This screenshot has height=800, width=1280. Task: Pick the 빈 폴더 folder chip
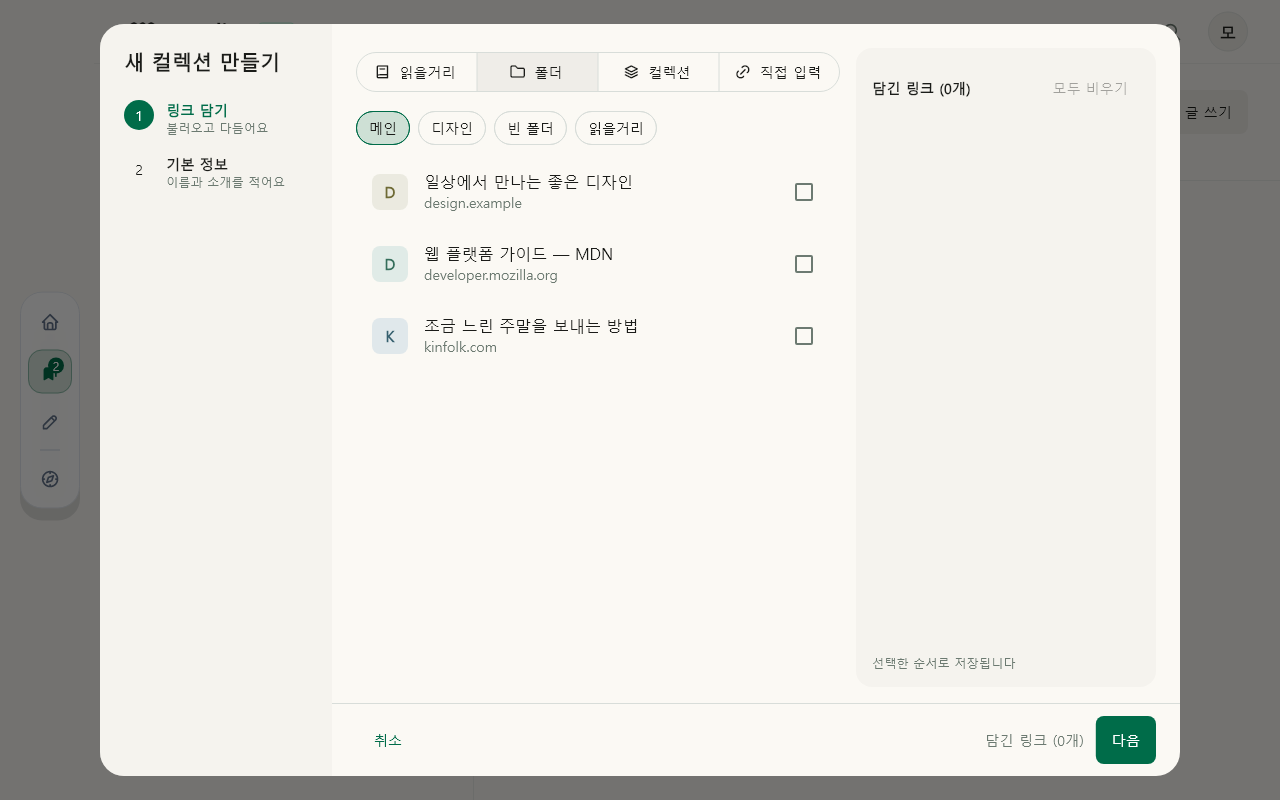click(530, 128)
